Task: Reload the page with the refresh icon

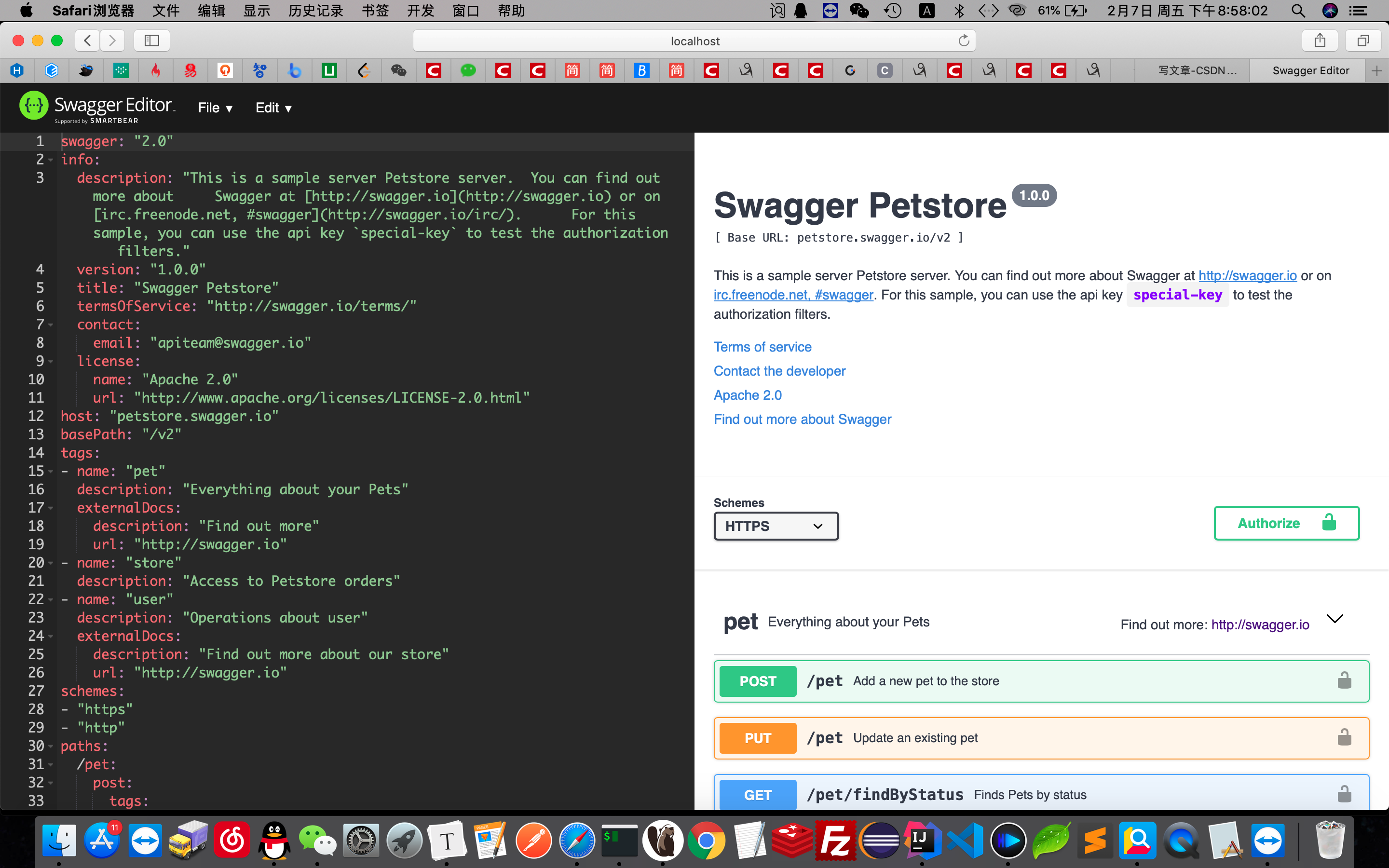Action: pyautogui.click(x=964, y=41)
